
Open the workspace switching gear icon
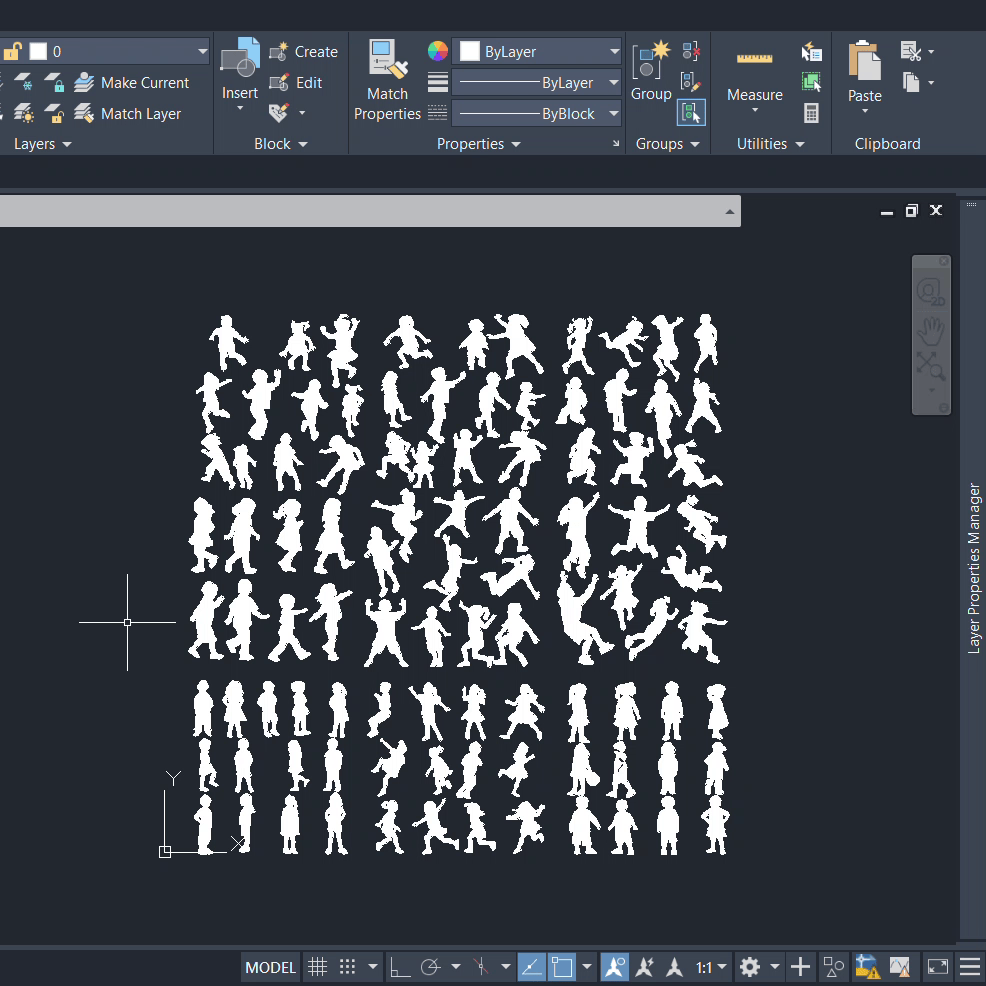point(749,967)
